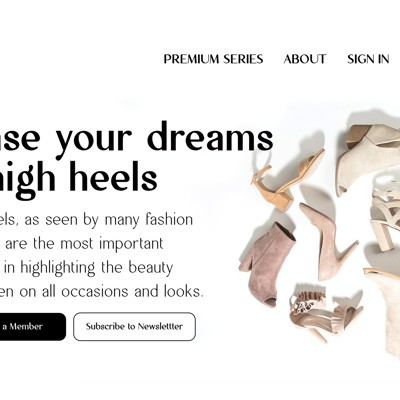Image resolution: width=400 pixels, height=400 pixels.
Task: Select the ruffled strappy stiletto sandal
Action: tap(325, 315)
